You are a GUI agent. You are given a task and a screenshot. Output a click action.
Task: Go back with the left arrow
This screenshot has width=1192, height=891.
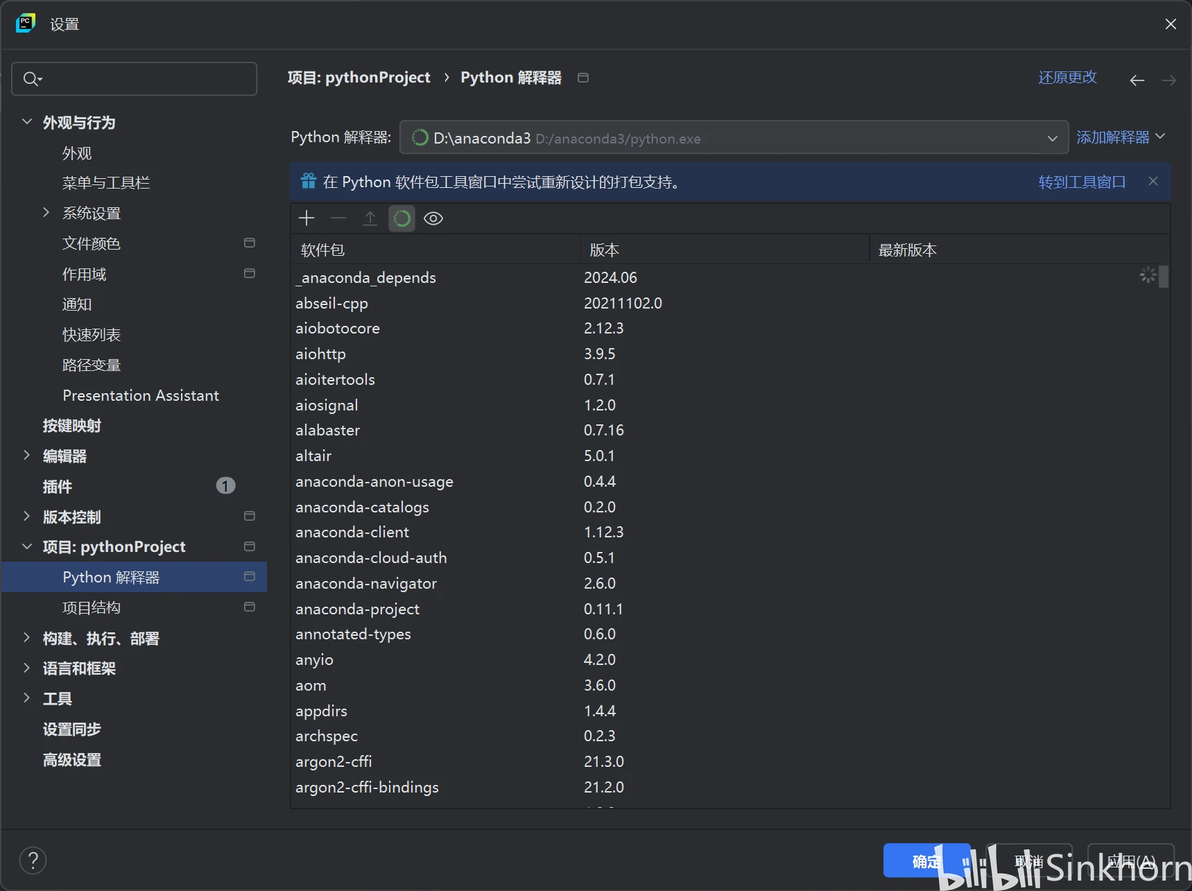click(x=1137, y=80)
